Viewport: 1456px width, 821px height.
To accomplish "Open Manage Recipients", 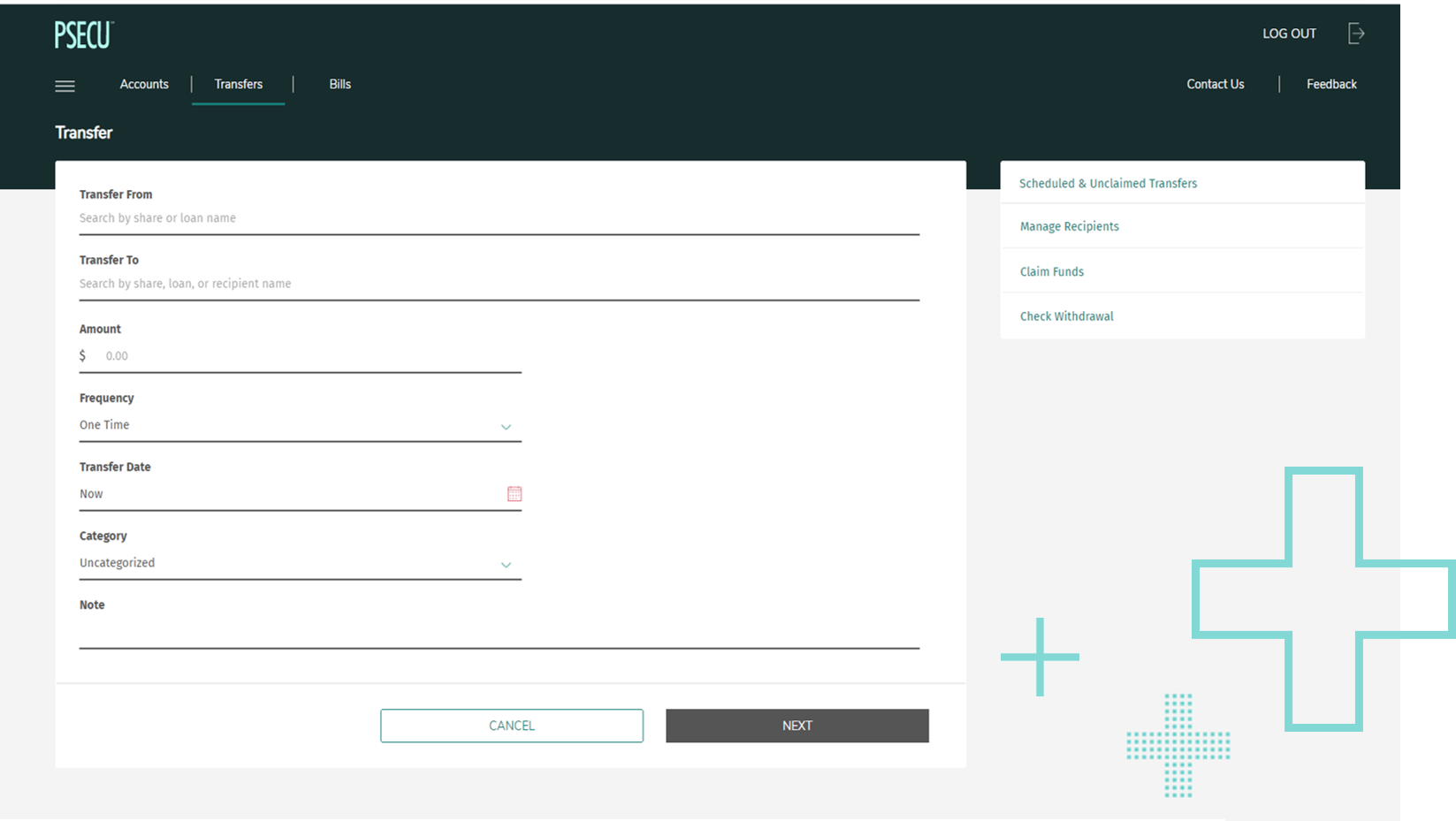I will (x=1069, y=226).
